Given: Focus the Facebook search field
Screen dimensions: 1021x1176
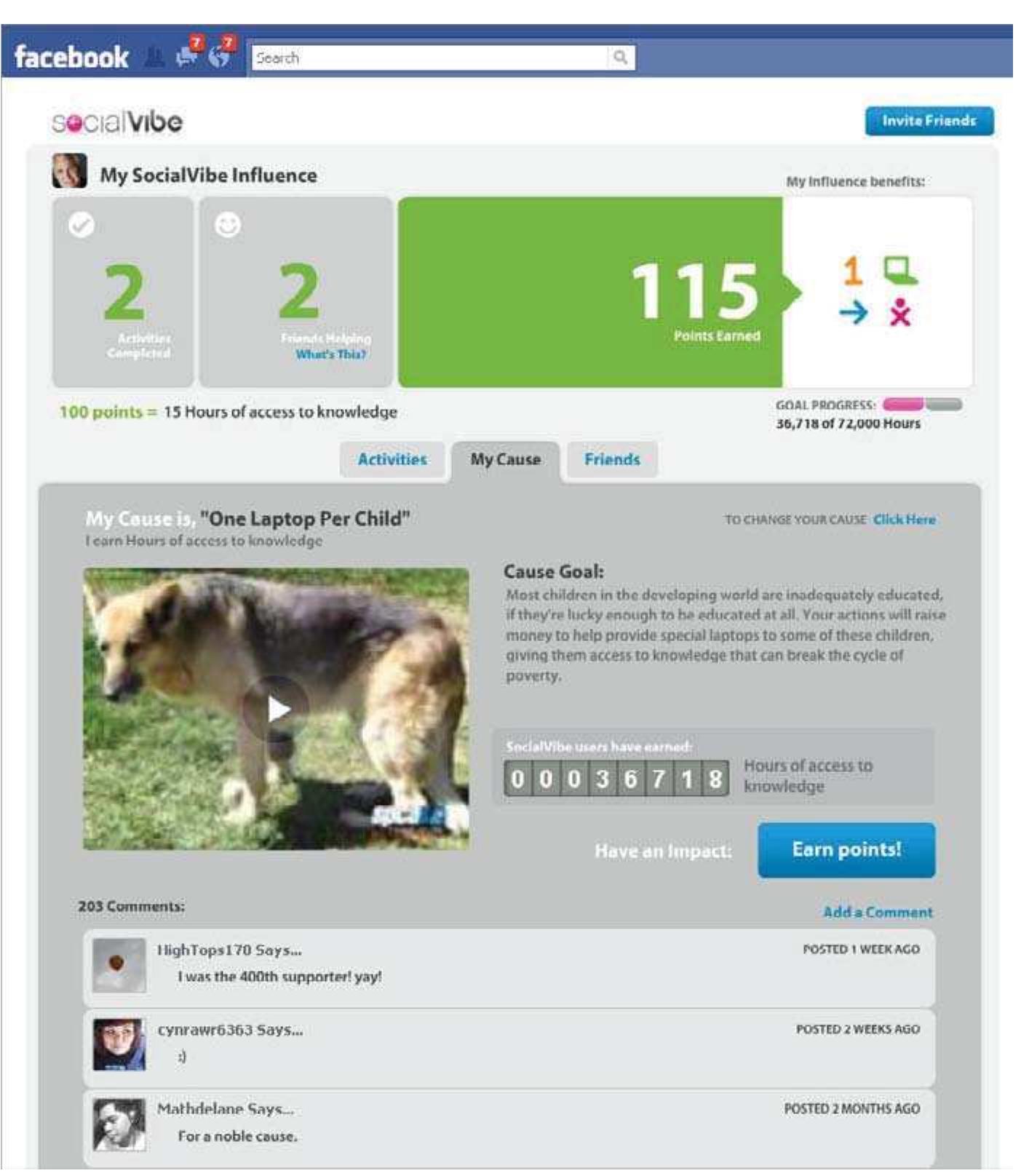Looking at the screenshot, I should point(429,57).
